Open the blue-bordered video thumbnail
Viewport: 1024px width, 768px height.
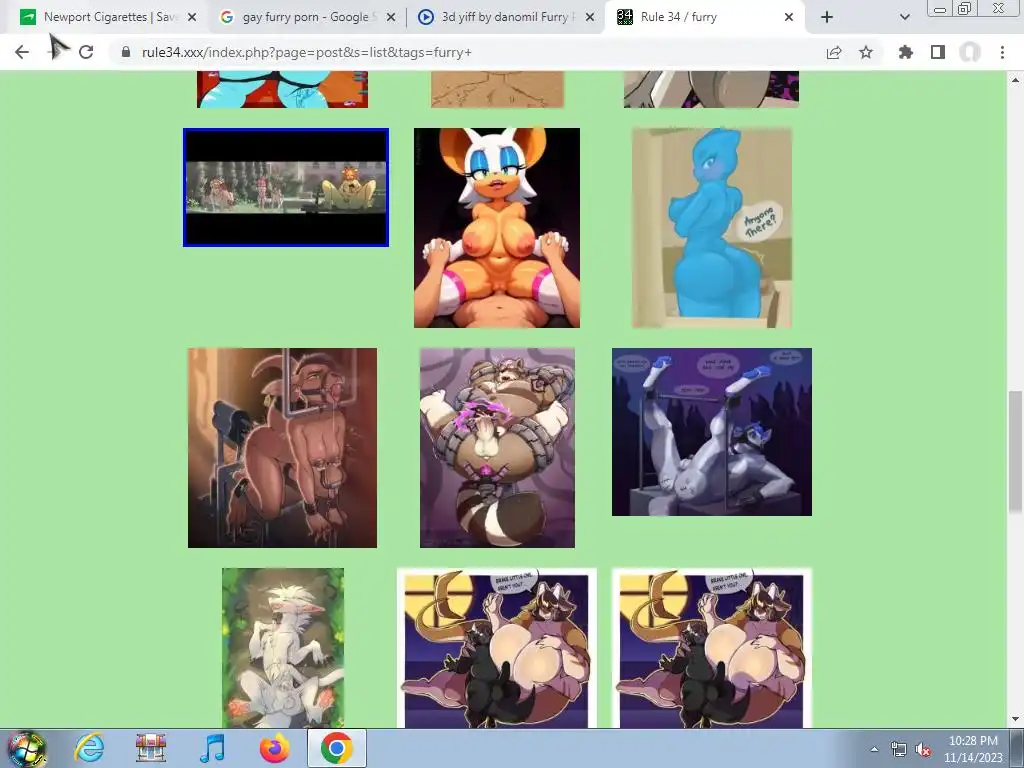click(286, 187)
